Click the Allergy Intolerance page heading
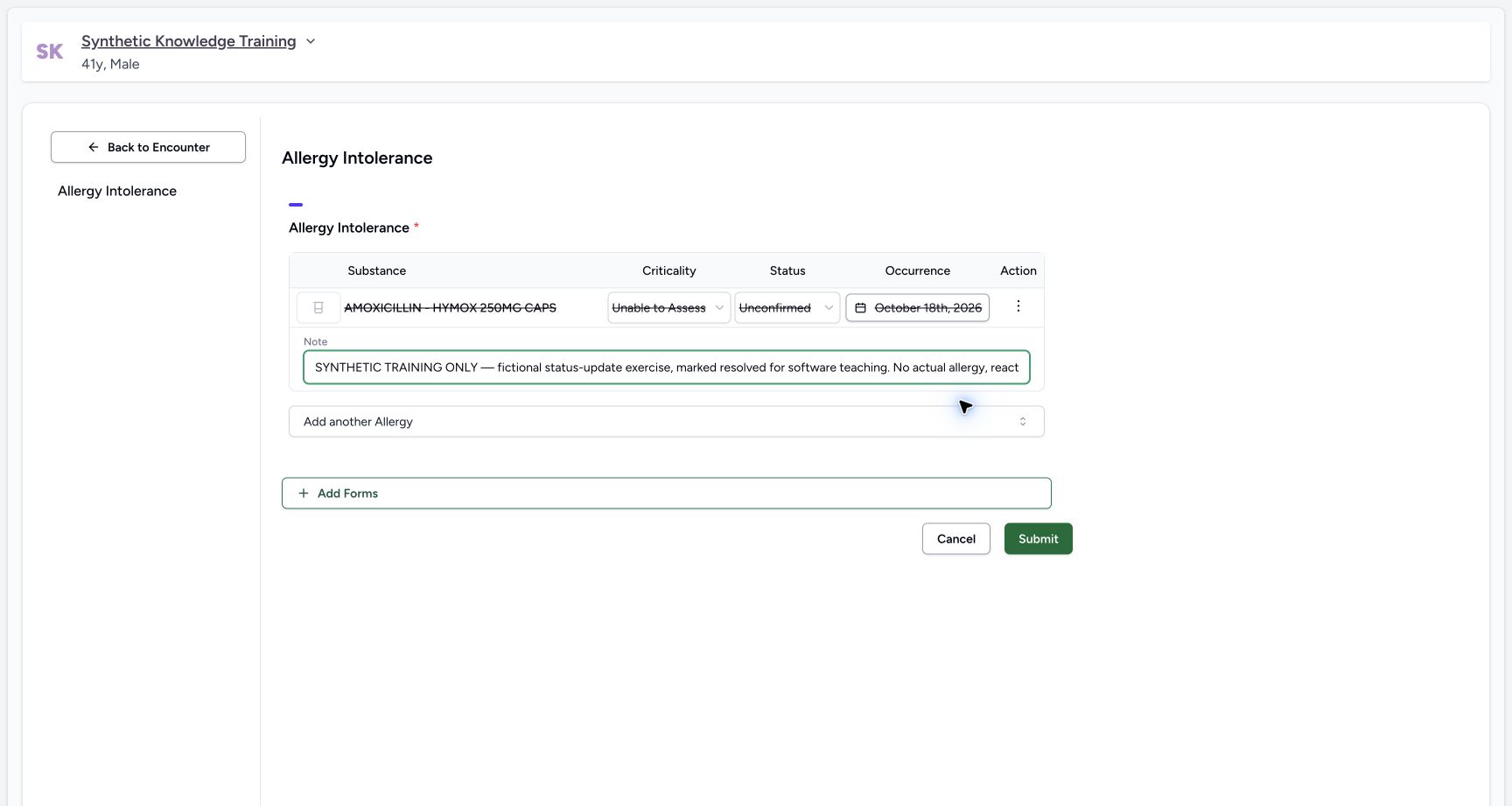 (357, 158)
